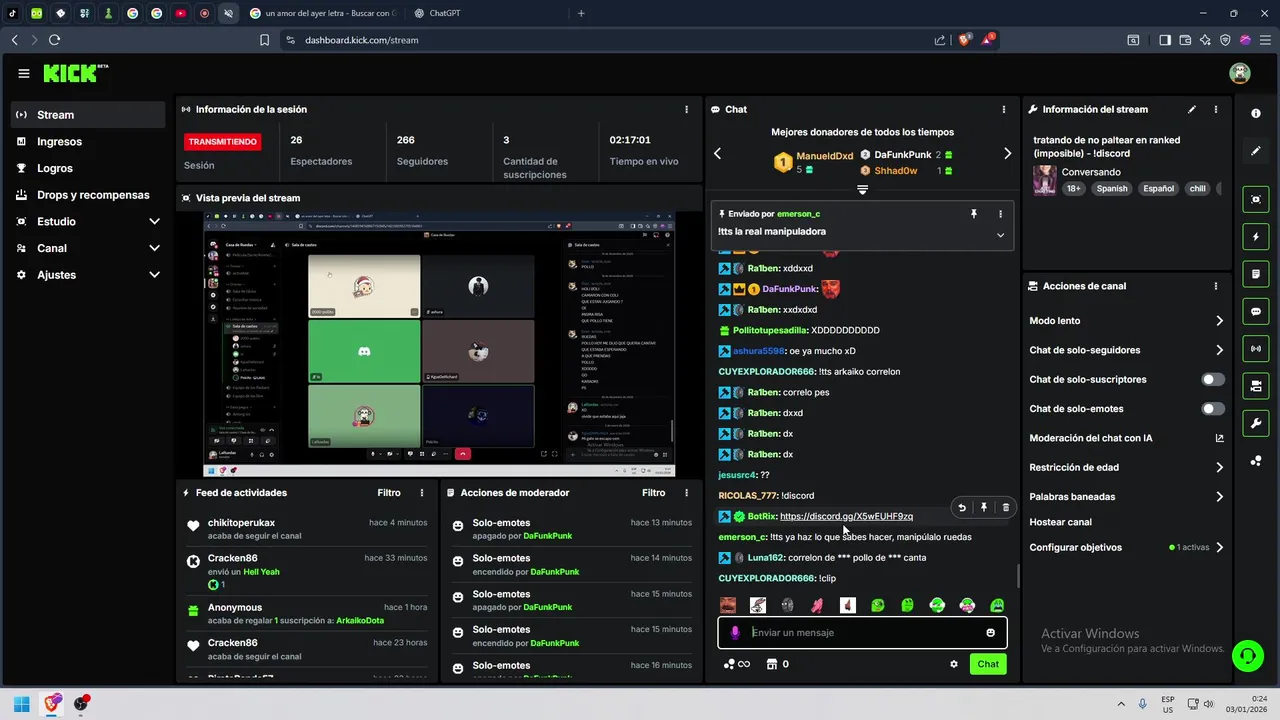Toggle Chat de solo-emotes switch
Image resolution: width=1280 pixels, height=720 pixels.
click(1213, 409)
